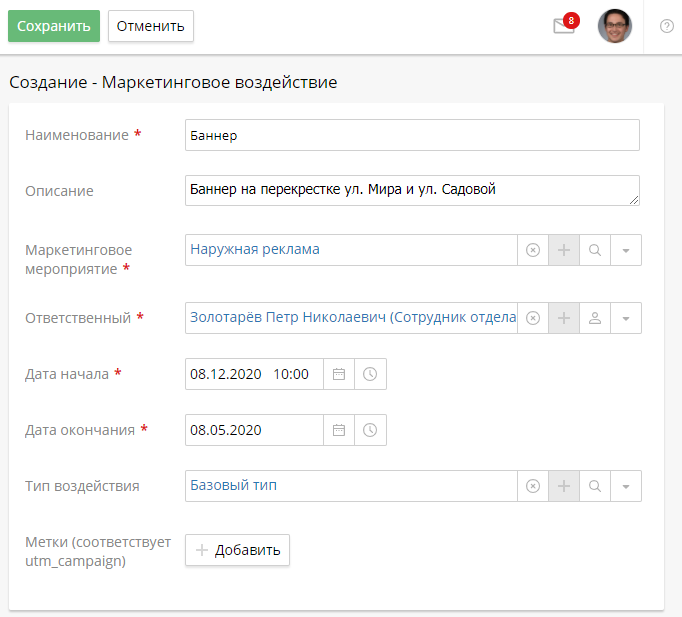The height and width of the screenshot is (617, 682).
Task: Expand the Ответственный dropdown arrow
Action: (626, 318)
